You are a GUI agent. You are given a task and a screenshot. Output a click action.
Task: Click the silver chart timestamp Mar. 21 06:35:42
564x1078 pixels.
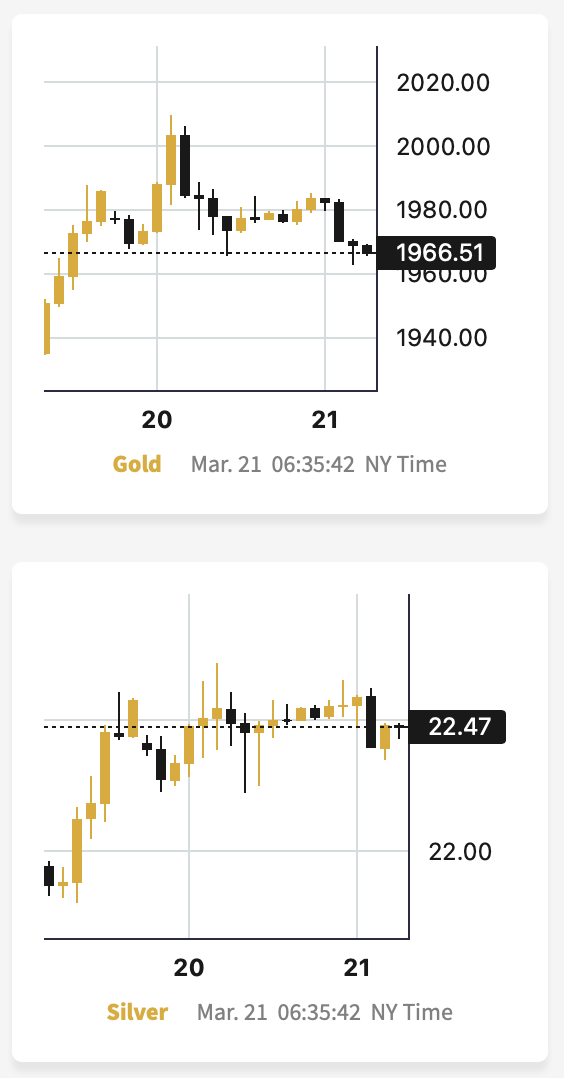click(x=279, y=1013)
